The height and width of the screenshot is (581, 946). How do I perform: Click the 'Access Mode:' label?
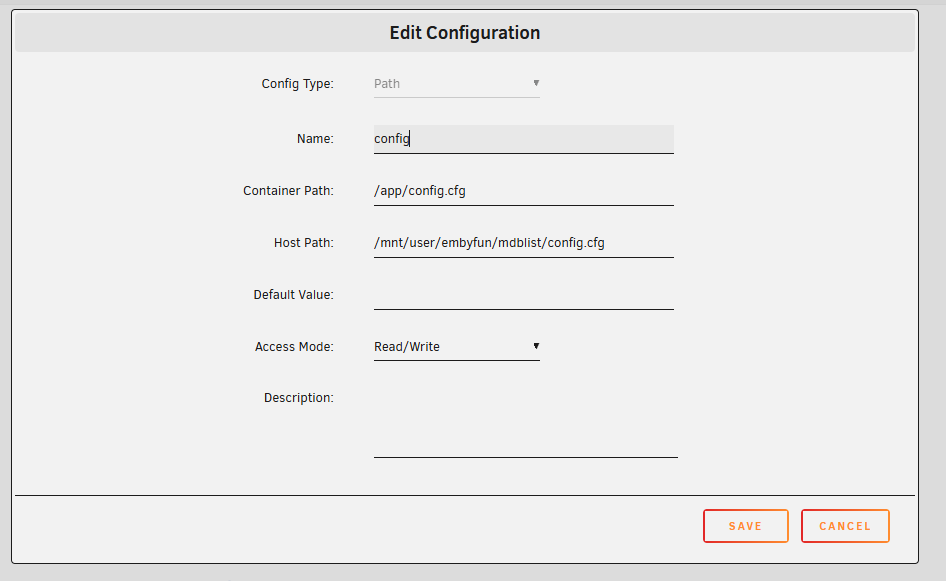[294, 347]
